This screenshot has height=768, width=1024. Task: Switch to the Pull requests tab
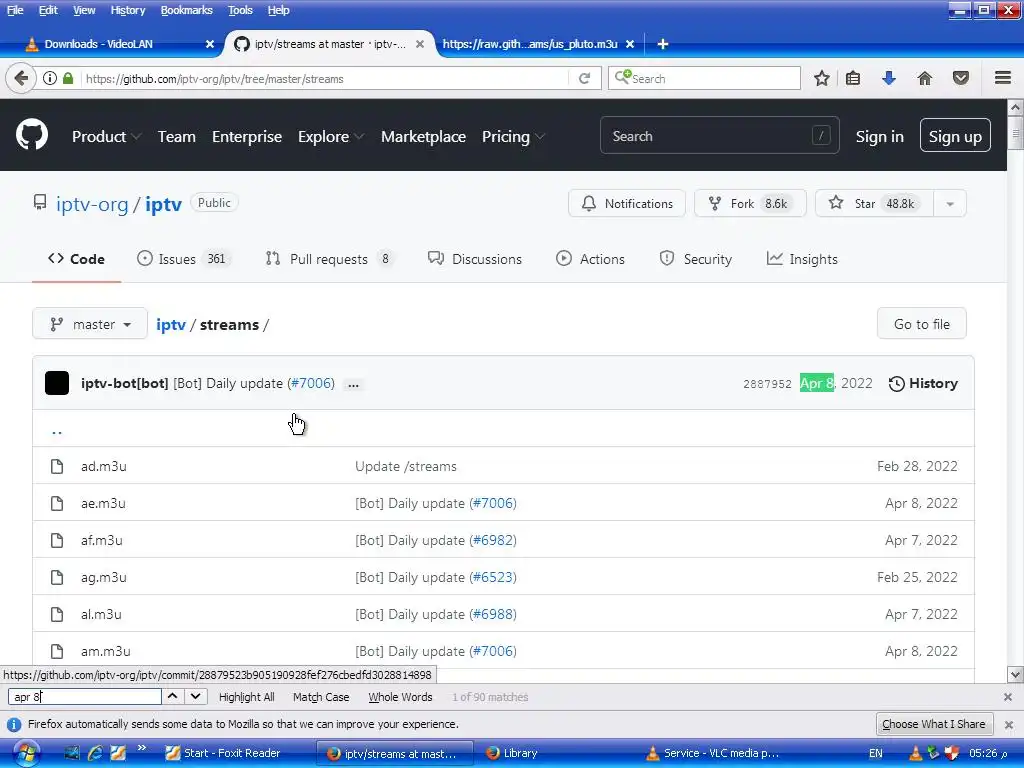[x=328, y=259]
